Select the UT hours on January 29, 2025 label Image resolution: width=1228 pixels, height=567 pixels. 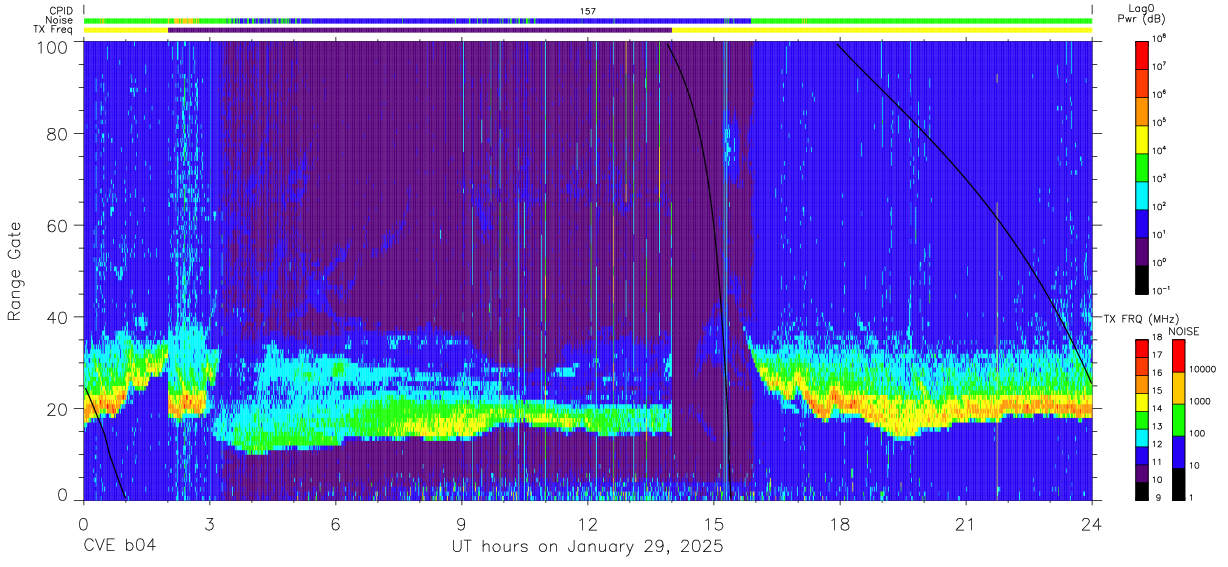click(x=588, y=548)
